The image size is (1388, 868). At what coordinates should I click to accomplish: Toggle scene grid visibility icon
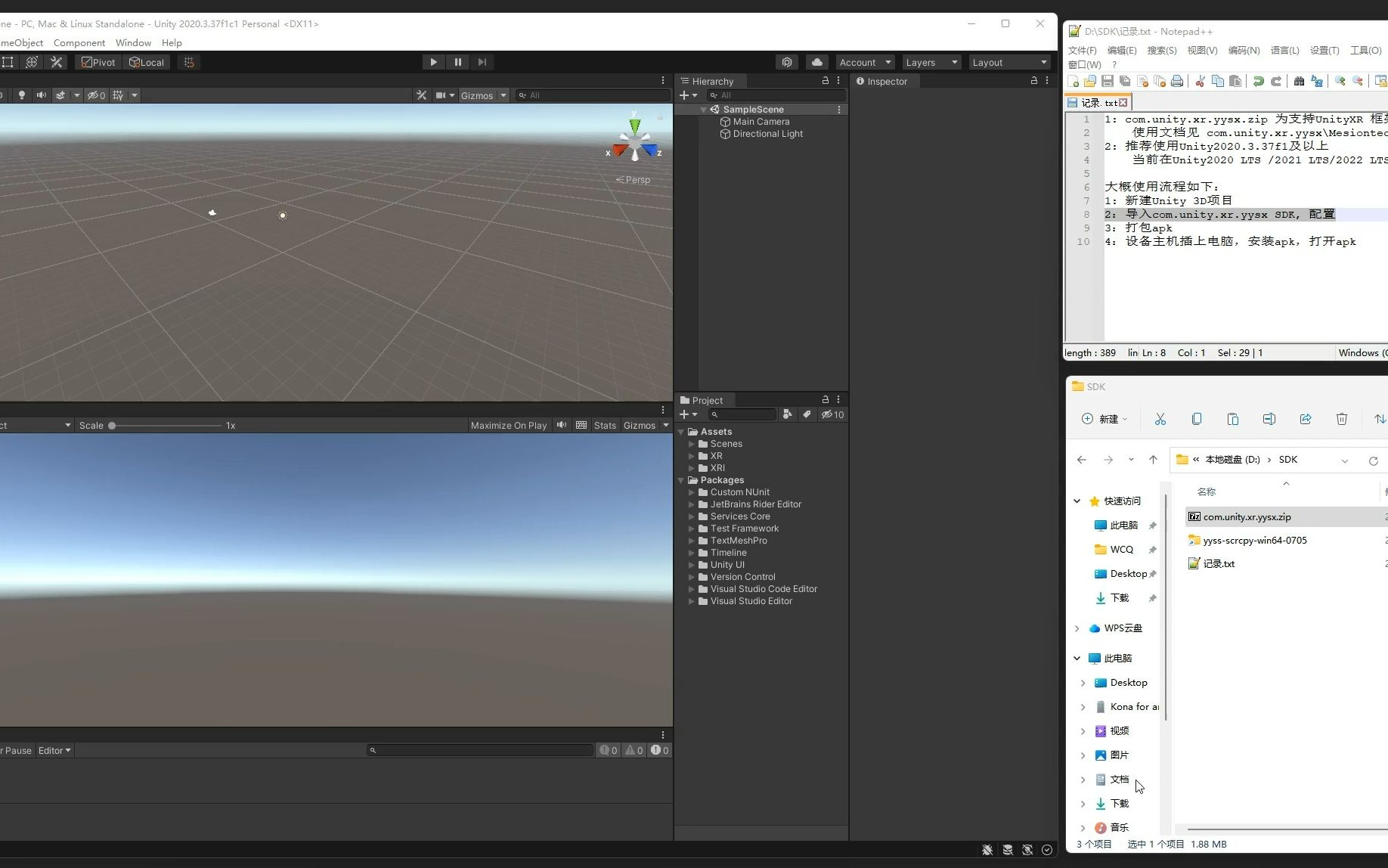click(118, 95)
